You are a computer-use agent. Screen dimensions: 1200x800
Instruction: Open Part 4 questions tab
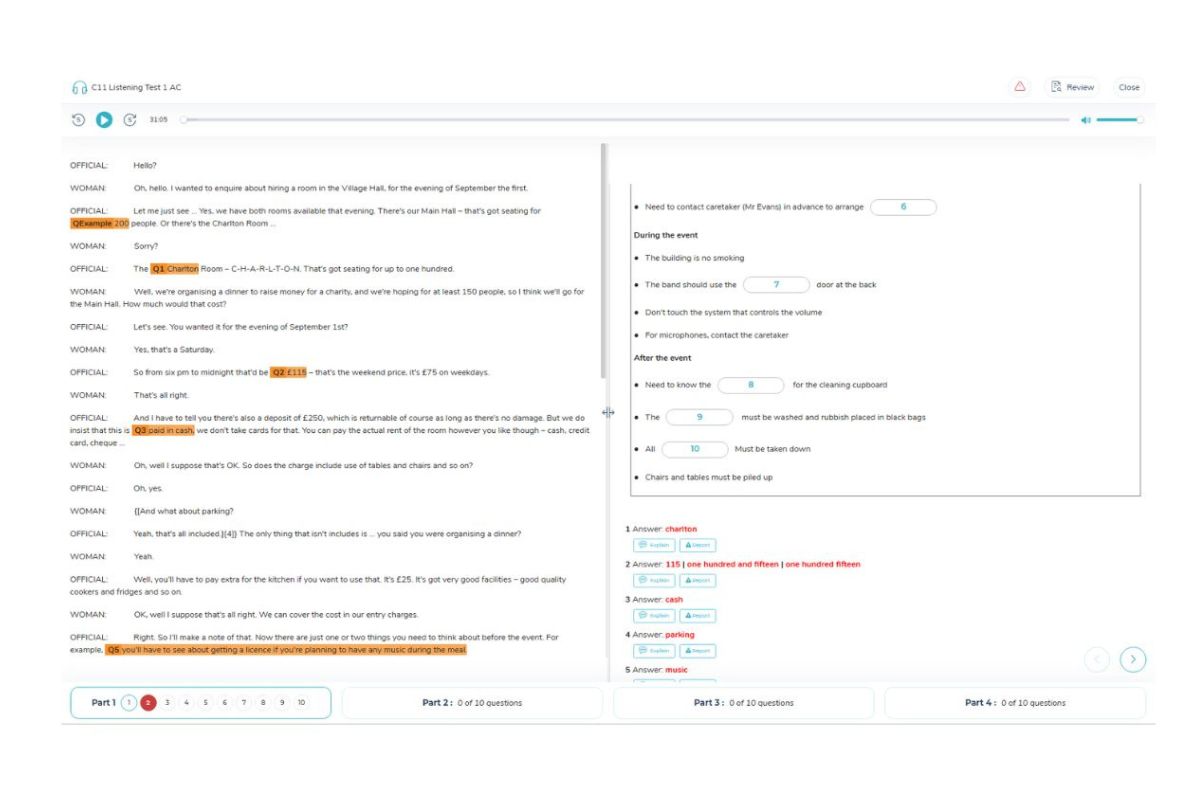1015,703
